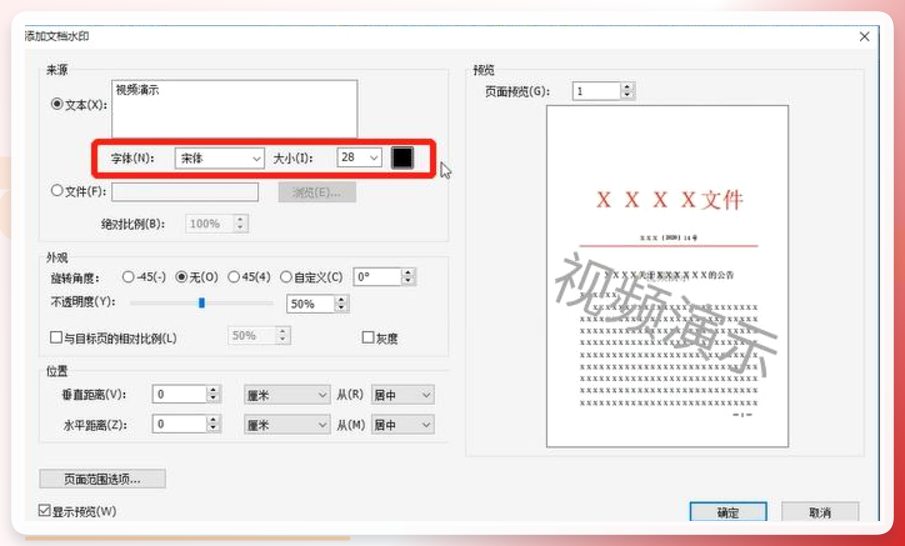Cancel with the 取消 button
Image resolution: width=905 pixels, height=546 pixels.
tap(820, 512)
